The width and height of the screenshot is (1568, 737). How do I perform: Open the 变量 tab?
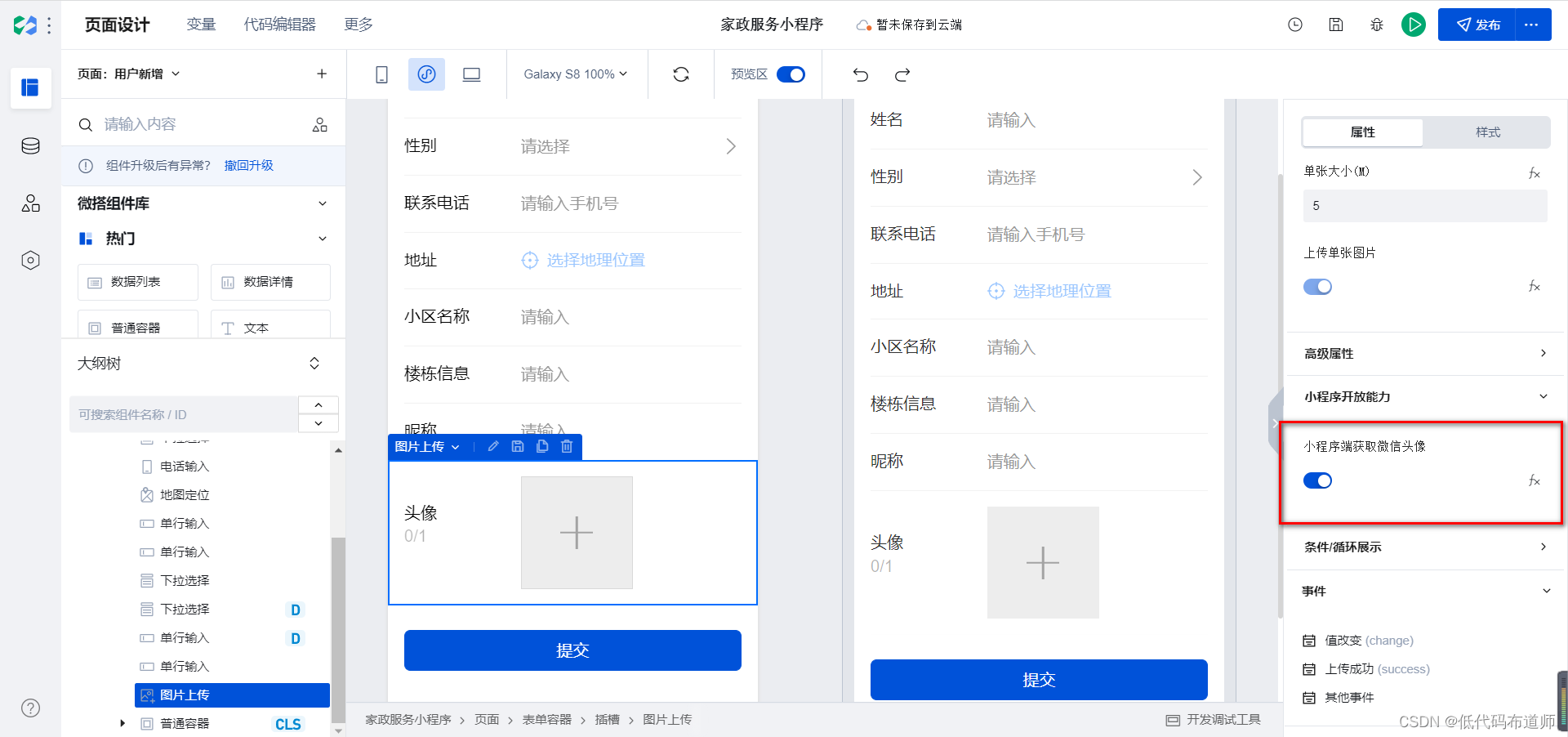pyautogui.click(x=201, y=25)
